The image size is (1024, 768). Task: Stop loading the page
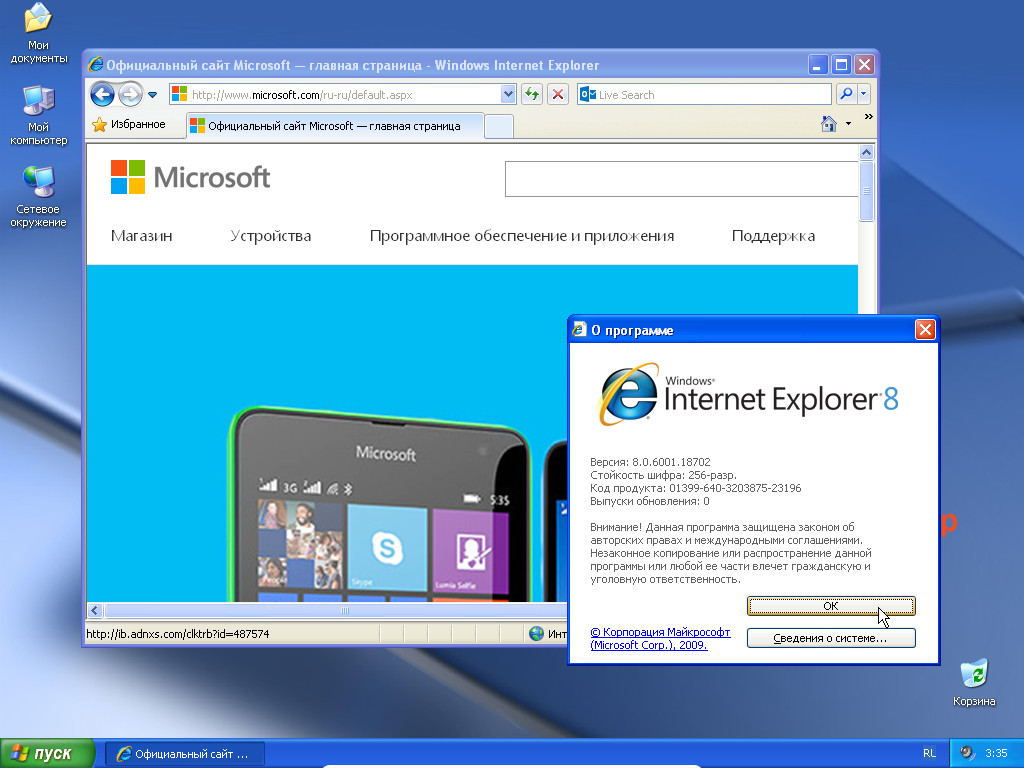tap(557, 93)
